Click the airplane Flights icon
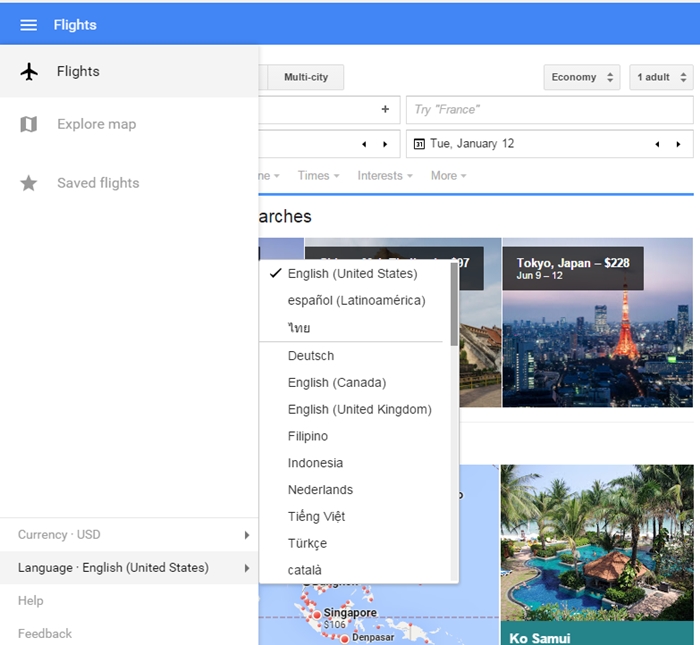 point(29,71)
